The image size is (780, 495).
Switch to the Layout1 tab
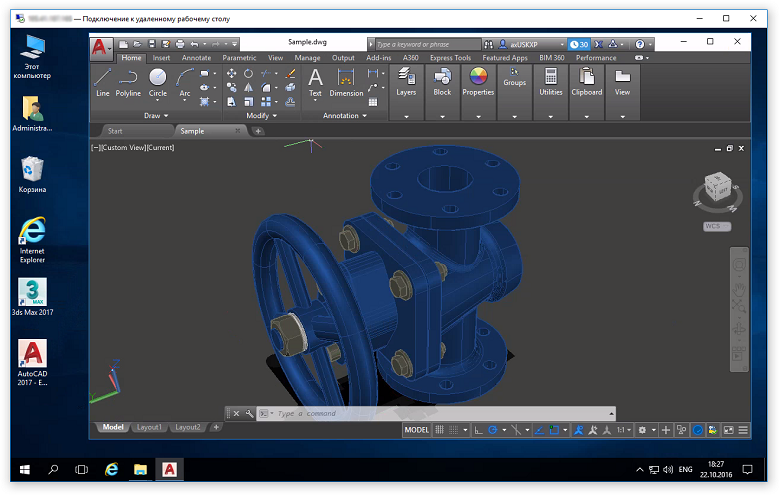coord(149,427)
